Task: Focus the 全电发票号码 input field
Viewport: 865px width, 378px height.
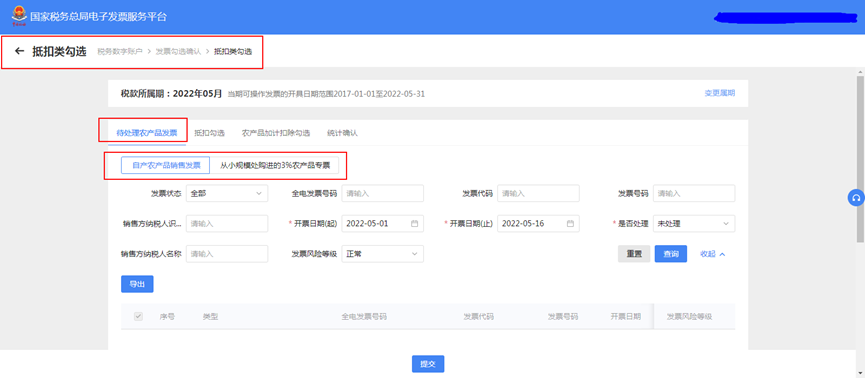Action: click(x=382, y=193)
